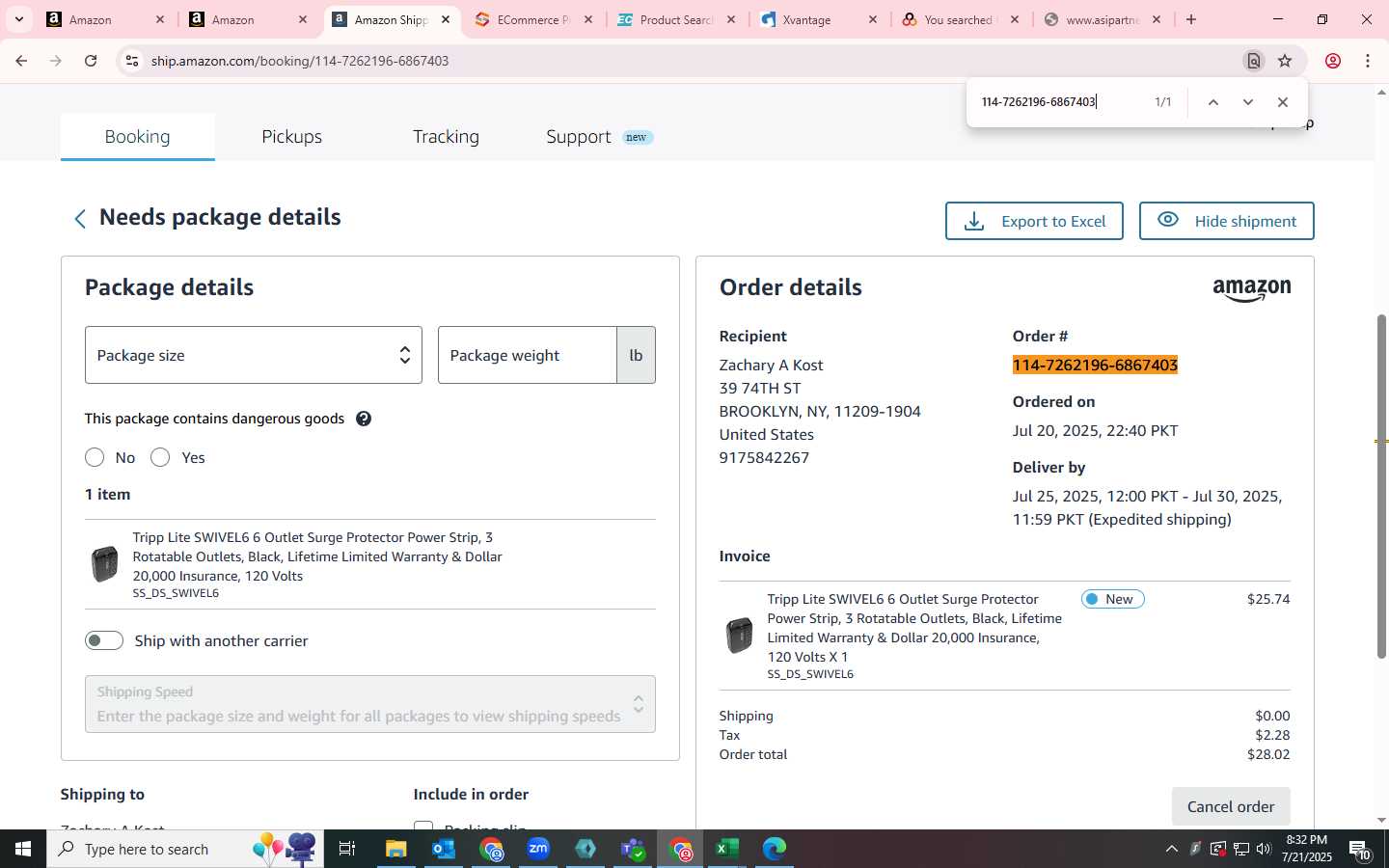Screen dimensions: 1389x868
Task: Open Zoom from the taskbar
Action: tap(538, 849)
